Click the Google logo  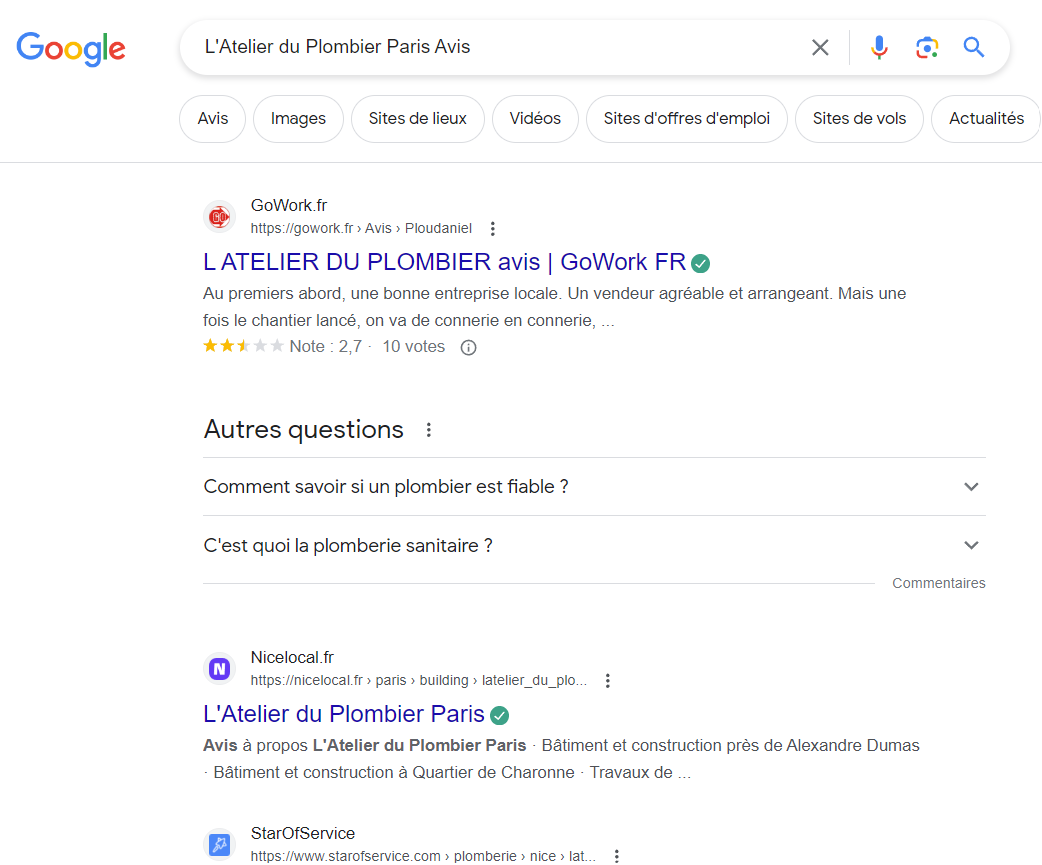point(71,48)
